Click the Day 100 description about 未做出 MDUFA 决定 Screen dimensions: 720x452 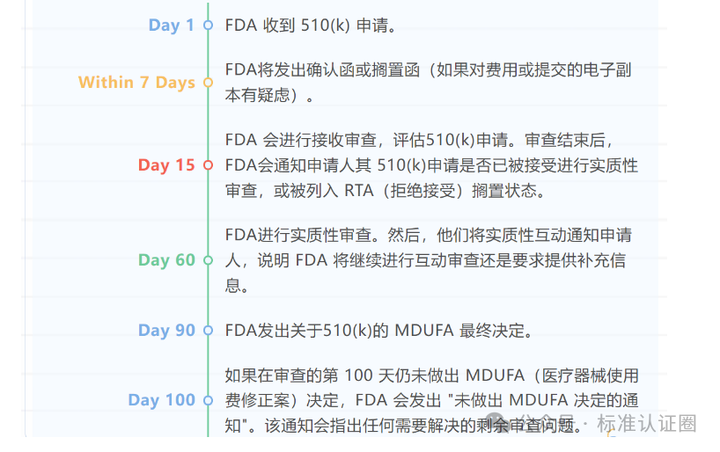[x=431, y=401]
